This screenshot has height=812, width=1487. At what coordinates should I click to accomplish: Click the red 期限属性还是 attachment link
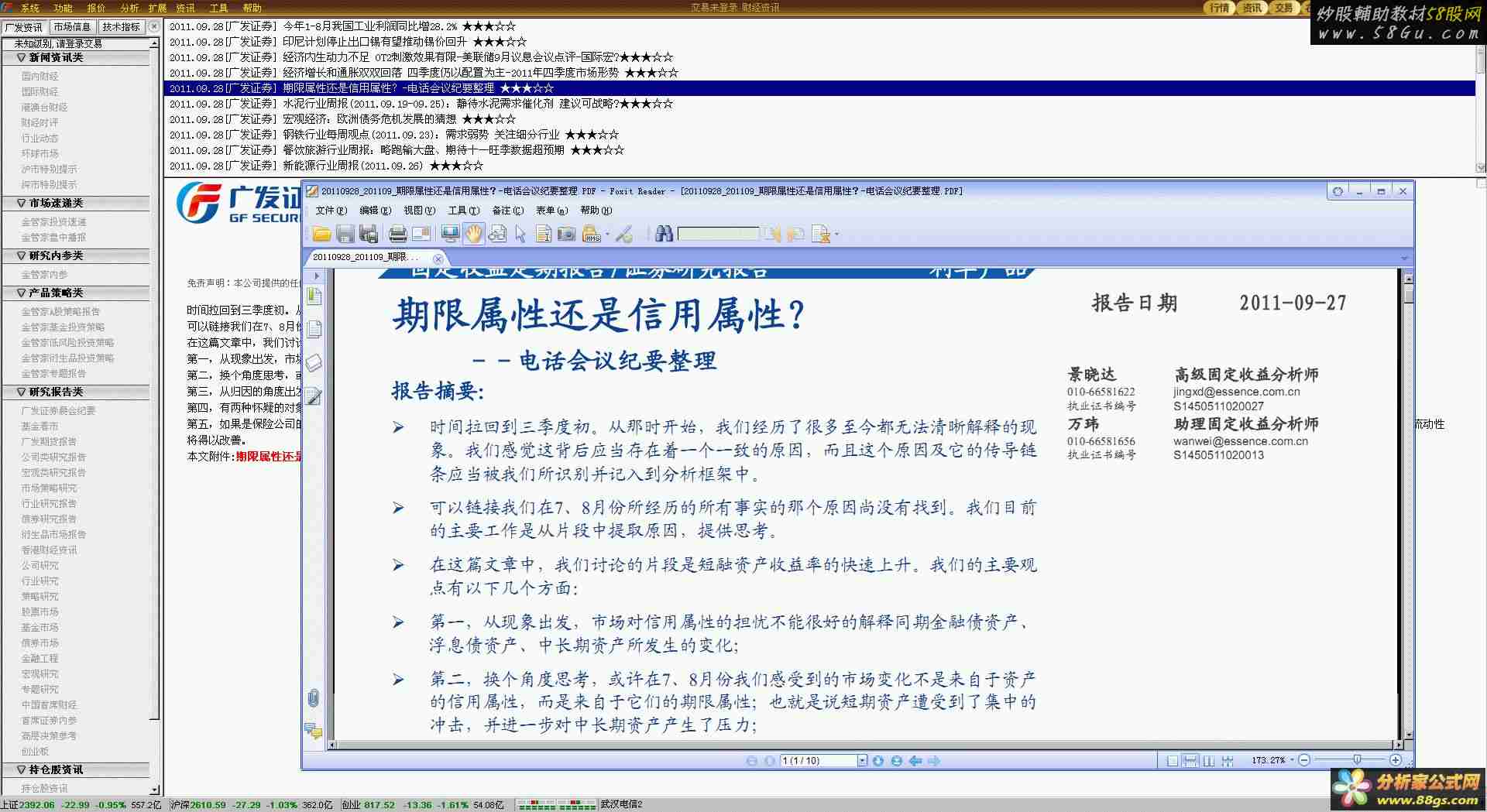click(269, 456)
